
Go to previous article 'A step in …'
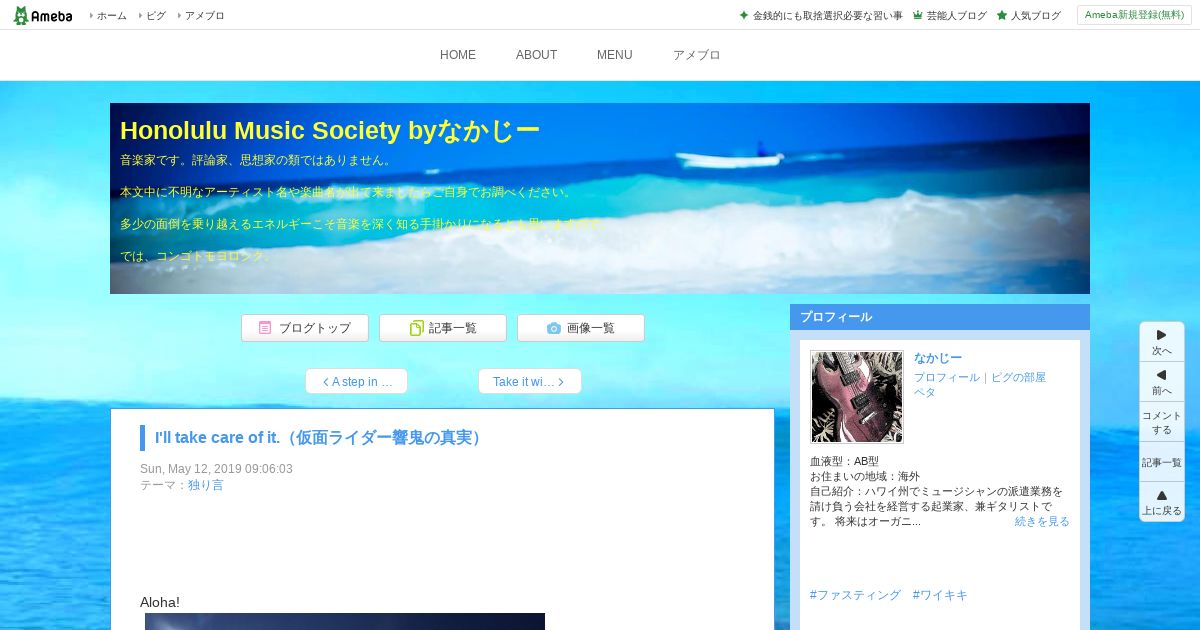[356, 381]
